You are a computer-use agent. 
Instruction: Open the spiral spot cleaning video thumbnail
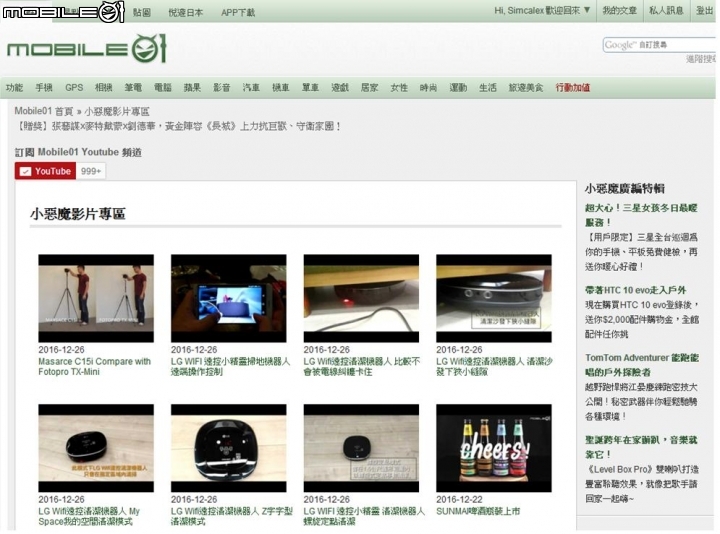361,448
